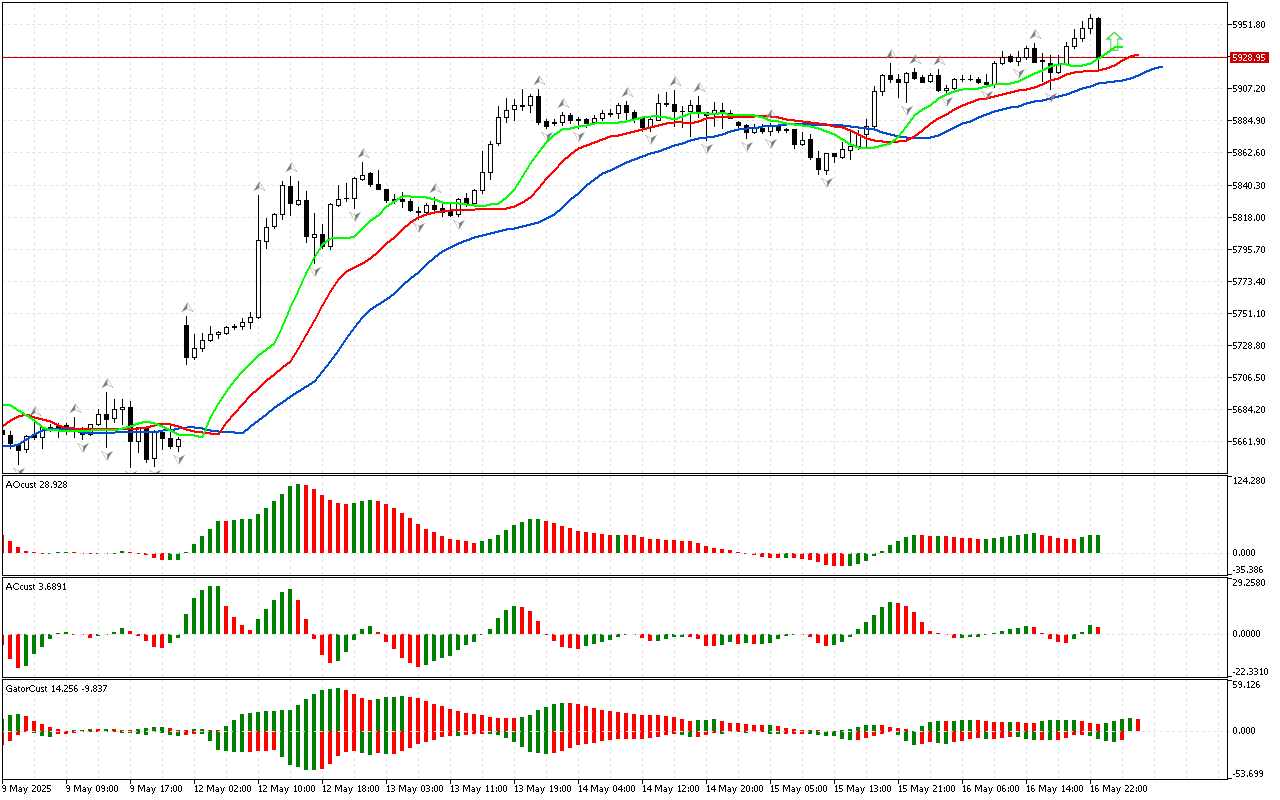Click the right end of blue Alligator jaw line
Viewport: 1280px width, 800px height.
(1160, 67)
